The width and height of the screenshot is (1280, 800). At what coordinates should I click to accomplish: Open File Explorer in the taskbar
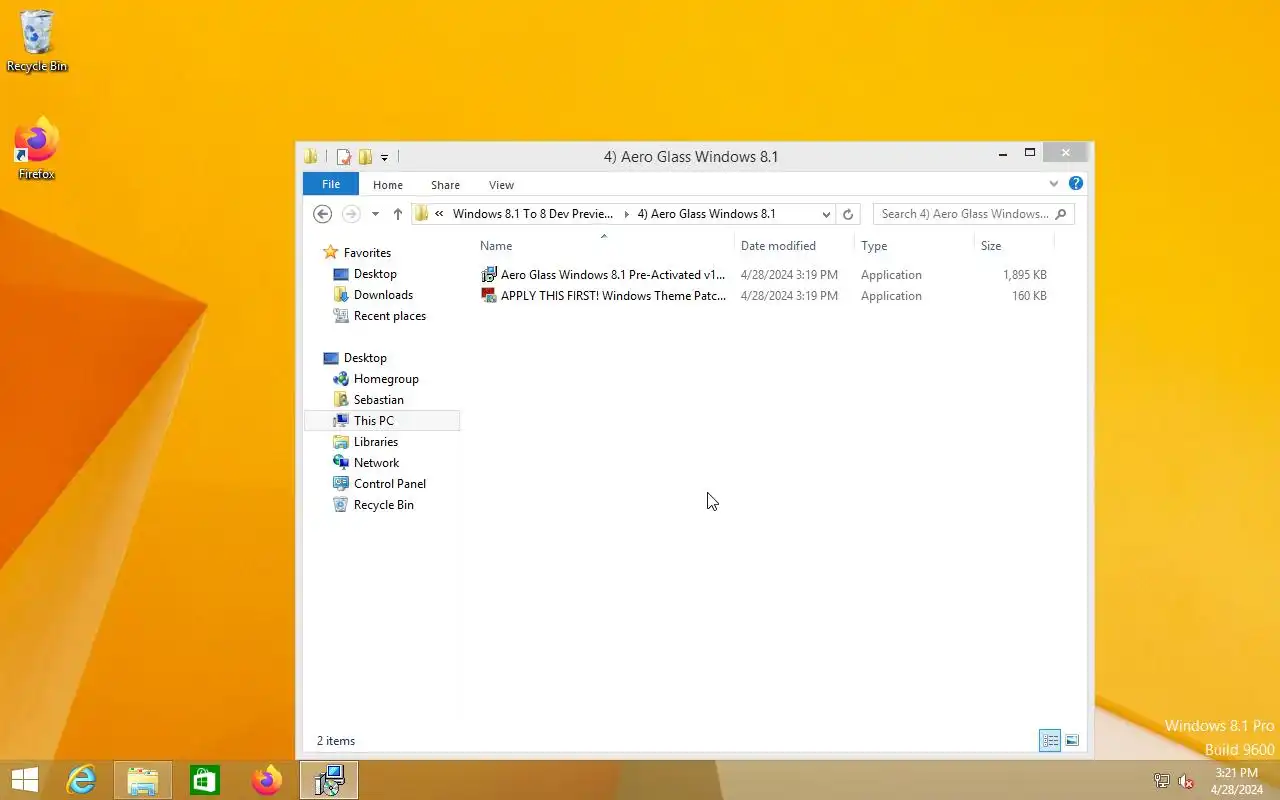click(x=143, y=780)
